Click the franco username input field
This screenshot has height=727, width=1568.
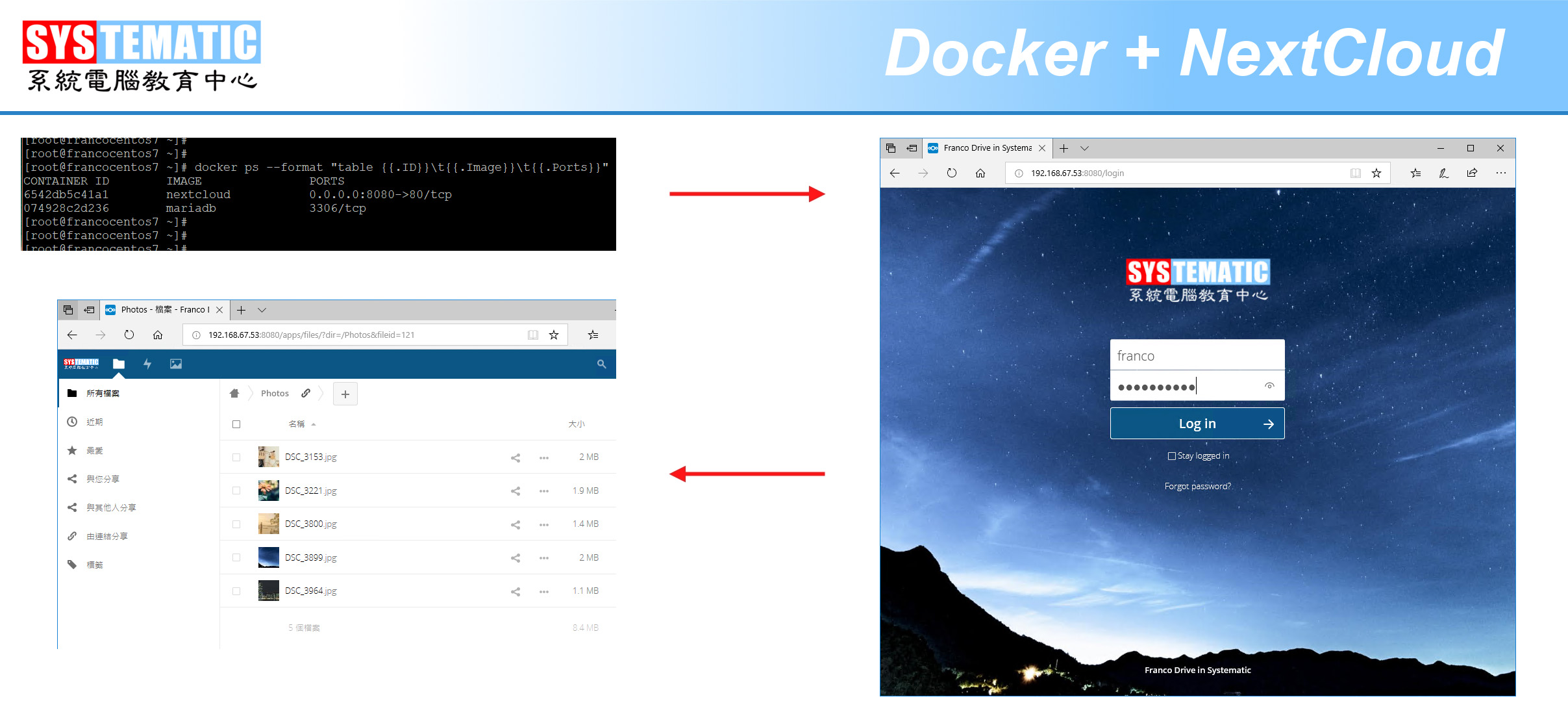[1197, 355]
